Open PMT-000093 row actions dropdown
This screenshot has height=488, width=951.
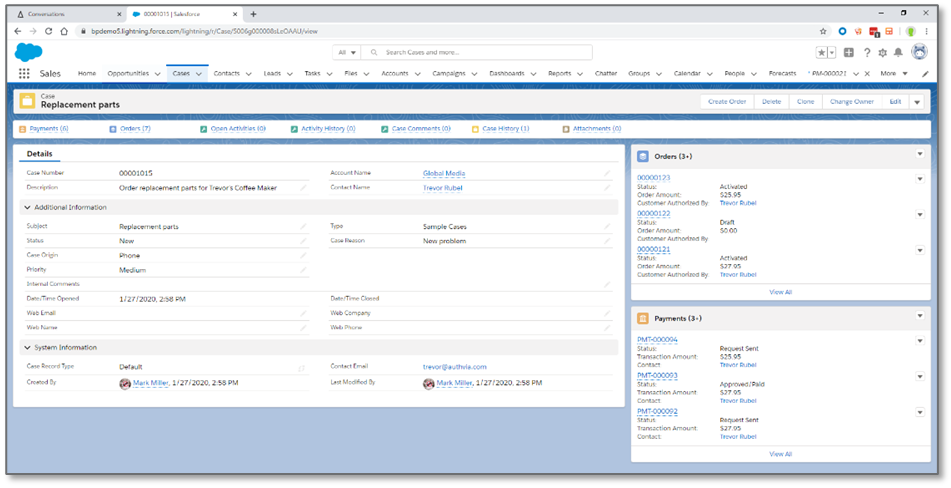coord(919,376)
